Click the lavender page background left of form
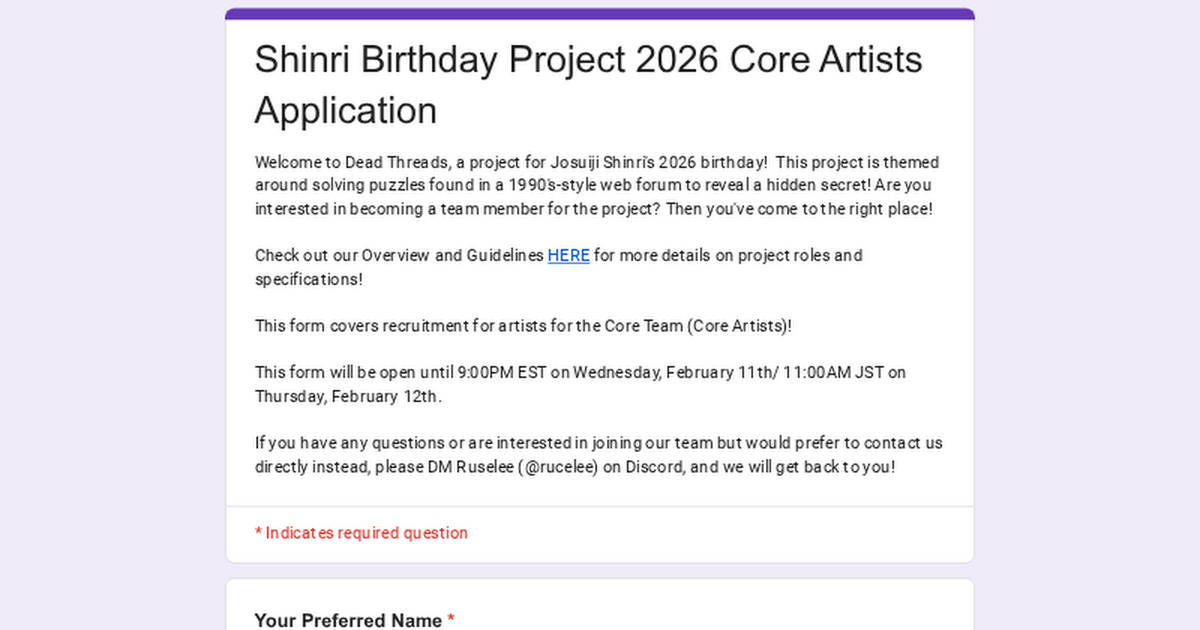1200x630 pixels. coord(110,320)
